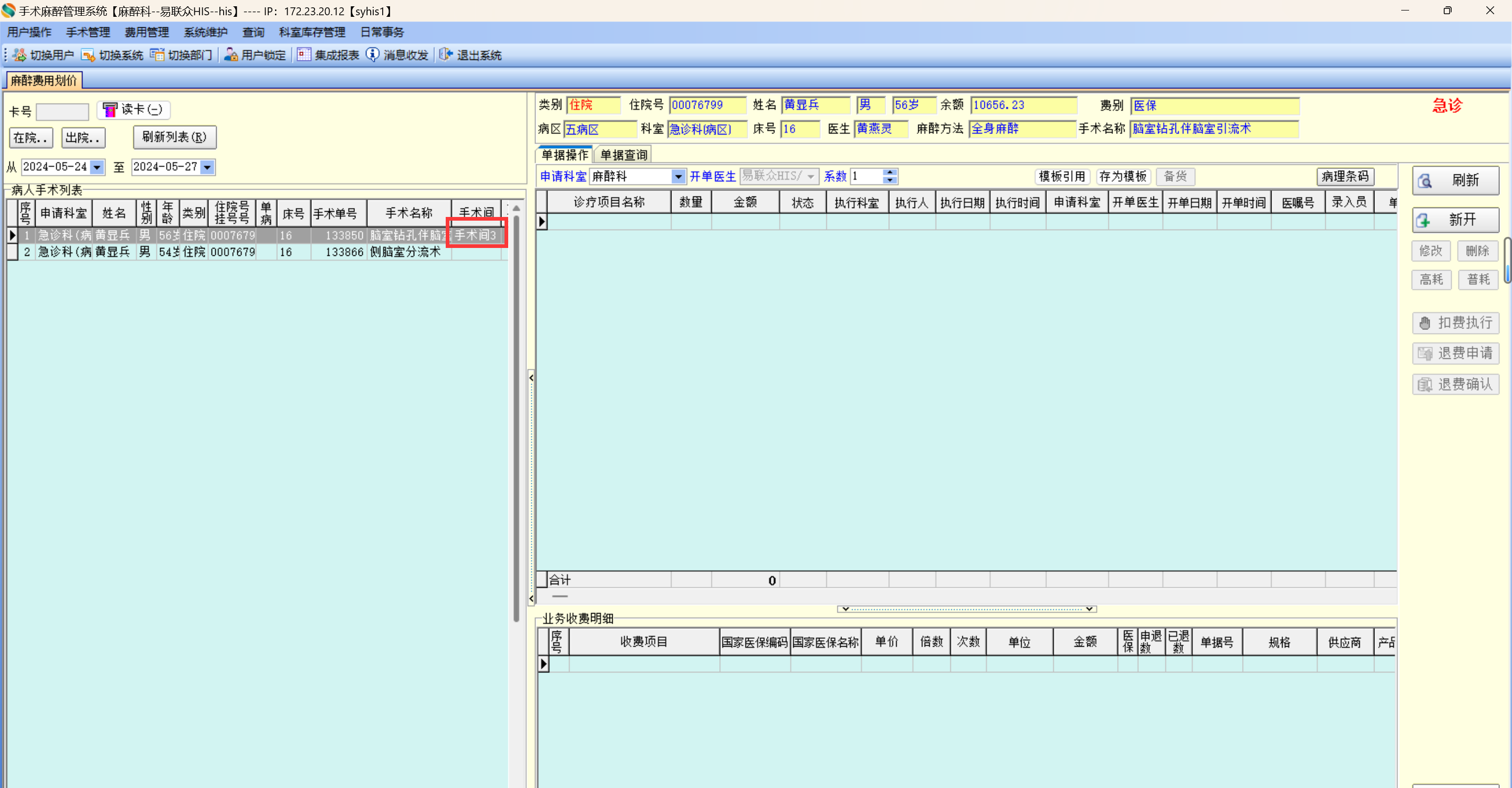Click the 切换用户 switch user icon
The width and height of the screenshot is (1512, 788).
(x=20, y=55)
